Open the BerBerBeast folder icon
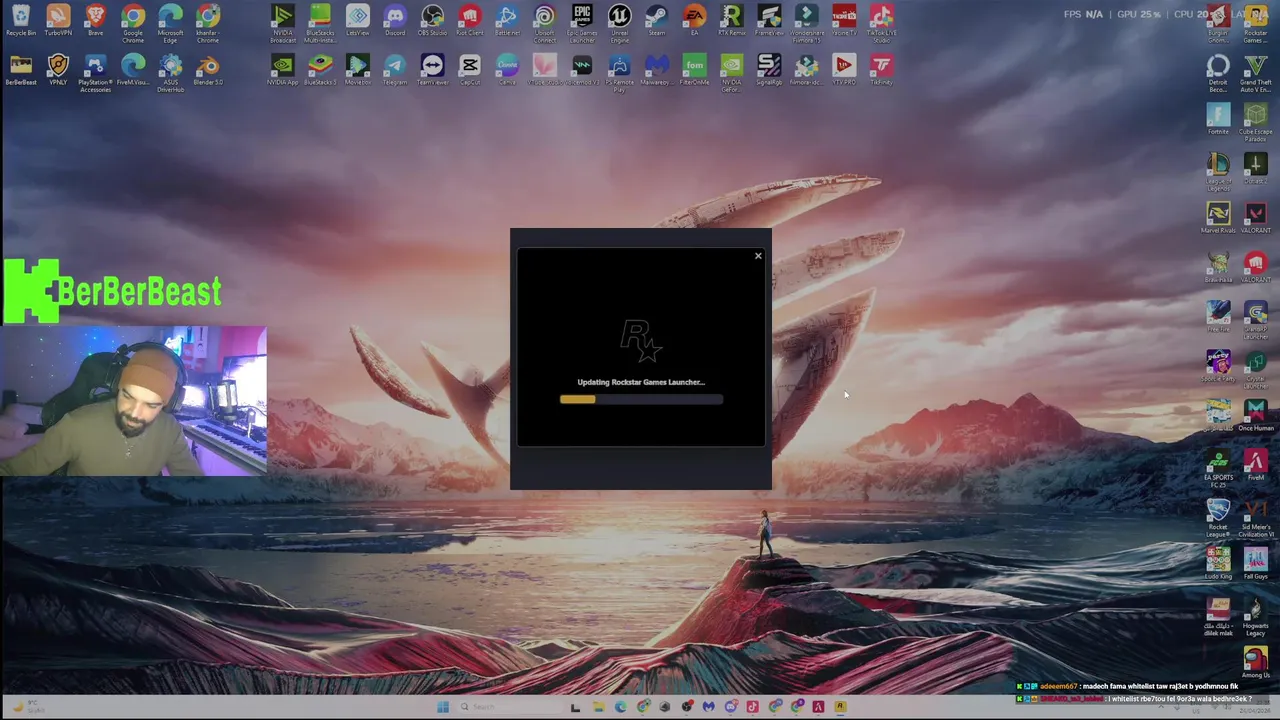This screenshot has width=1280, height=720. coord(21,70)
